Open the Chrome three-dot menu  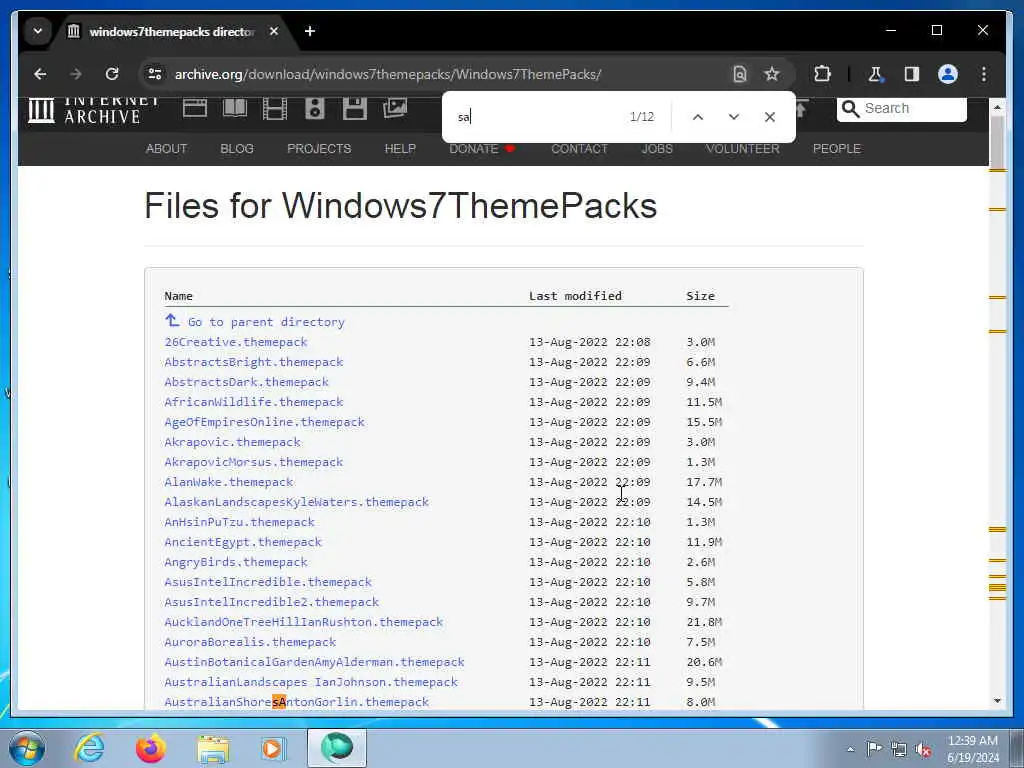[984, 74]
